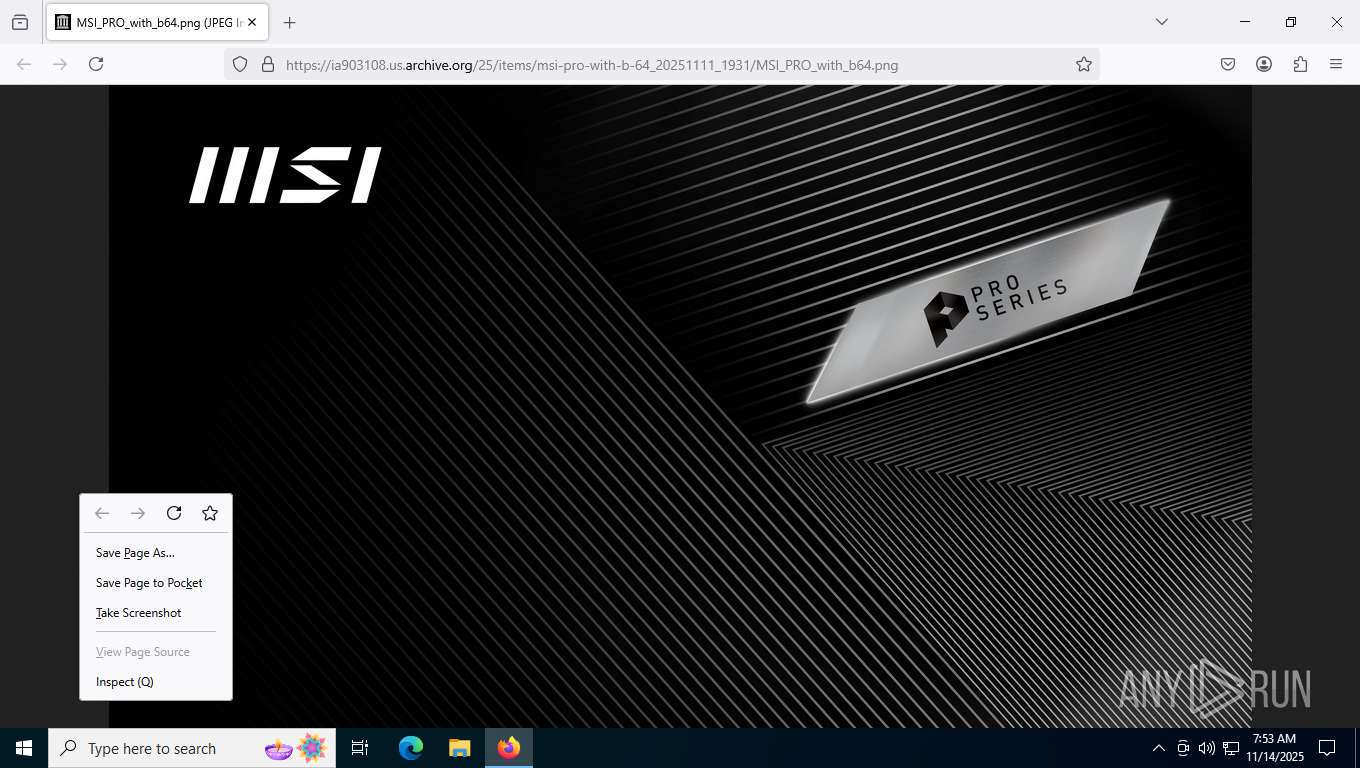Image resolution: width=1360 pixels, height=768 pixels.
Task: Show hidden system tray icons
Action: pyautogui.click(x=1159, y=748)
